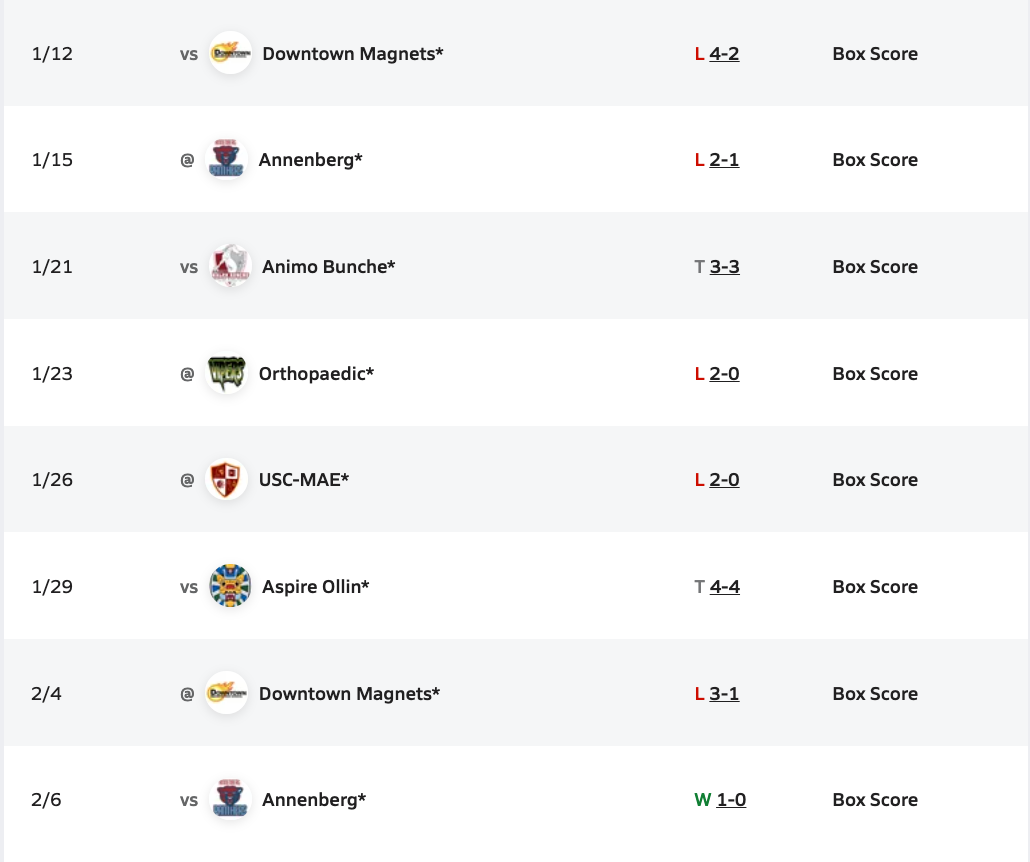
Task: Open the 4-4 tie versus Aspire Ollin
Action: (x=724, y=587)
